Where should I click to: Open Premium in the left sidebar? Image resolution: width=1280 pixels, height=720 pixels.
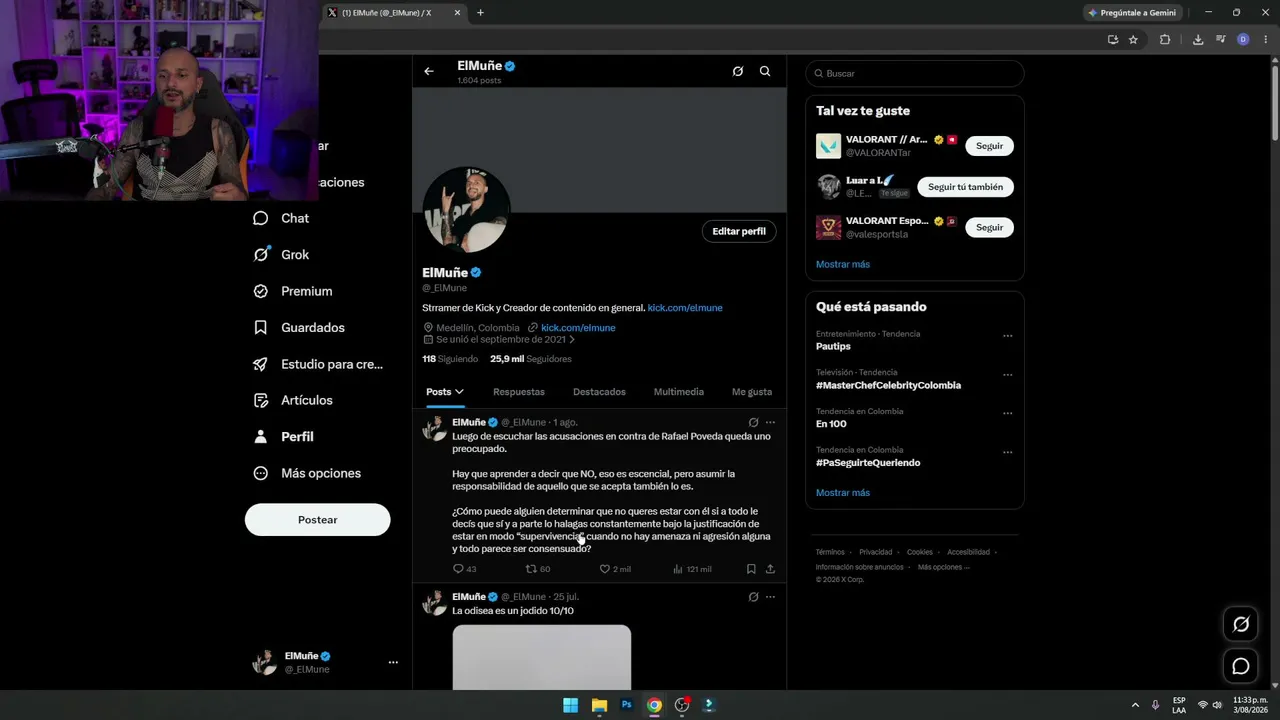(293, 291)
